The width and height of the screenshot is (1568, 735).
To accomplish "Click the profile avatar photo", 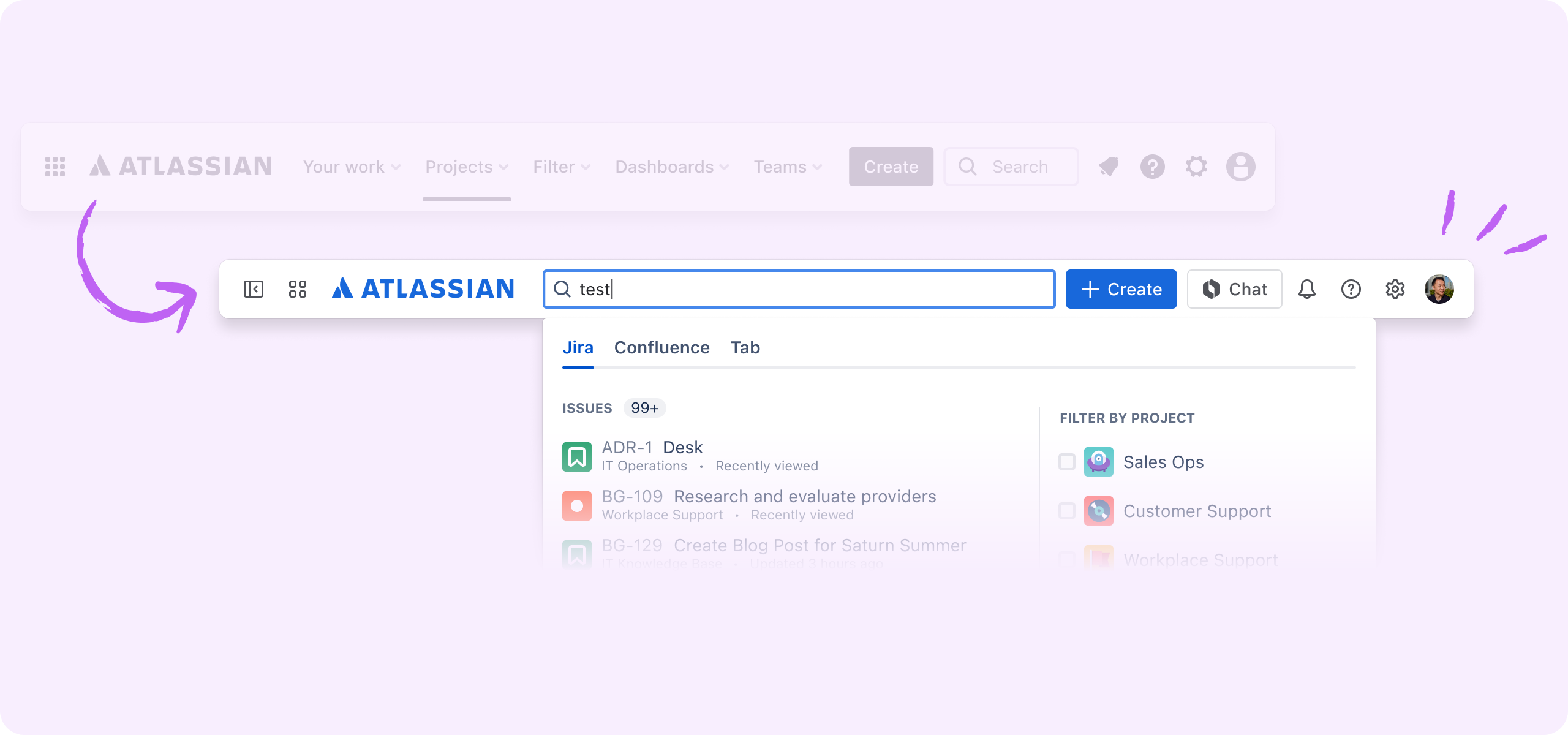I will pyautogui.click(x=1439, y=288).
